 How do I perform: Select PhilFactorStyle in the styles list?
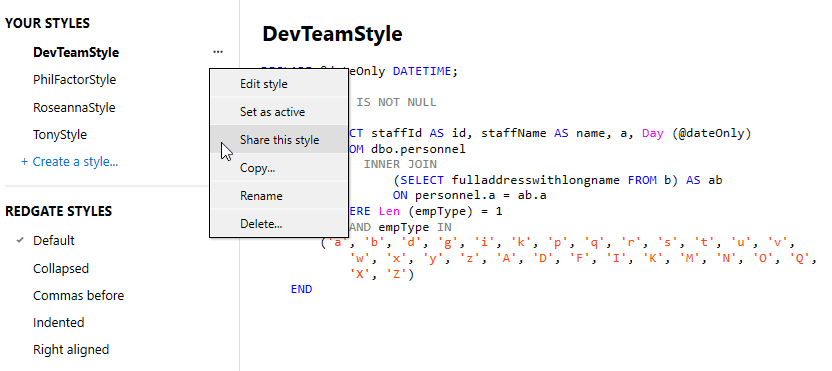coord(74,80)
